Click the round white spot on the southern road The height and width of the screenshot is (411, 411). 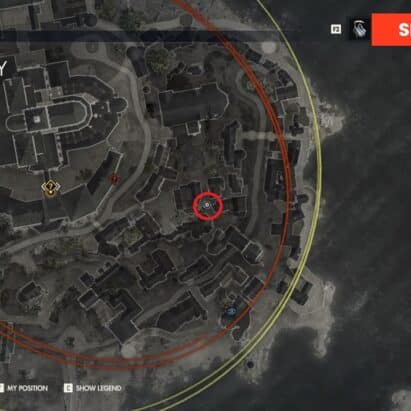point(128,350)
